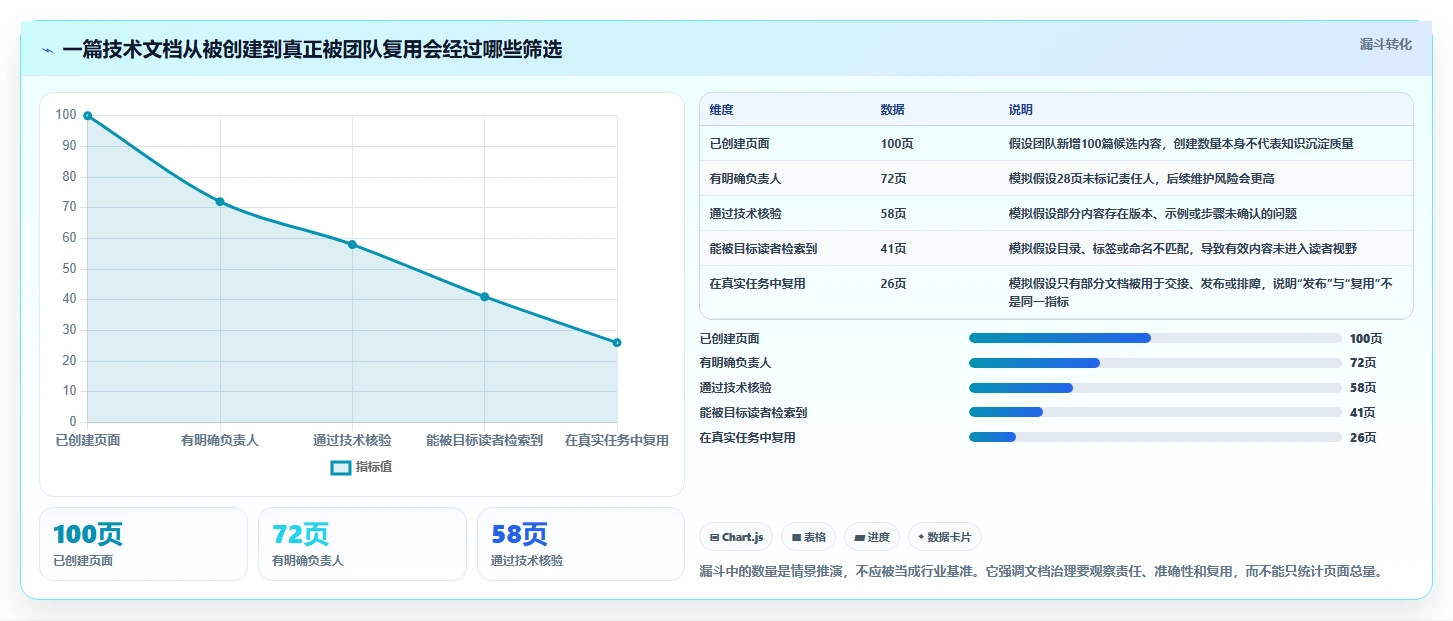Click table value 58页
1453x621 pixels.
coord(893,214)
